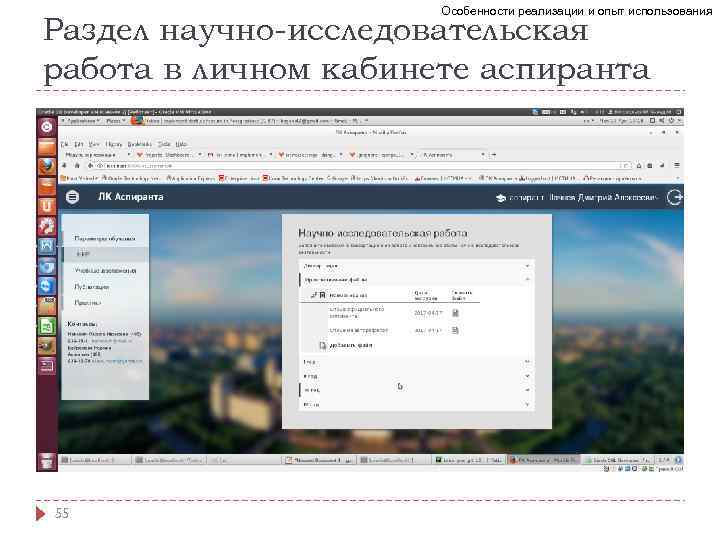Switch to the active ЛК Аспиранта tab
Image resolution: width=720 pixels, height=540 pixels.
click(452, 155)
